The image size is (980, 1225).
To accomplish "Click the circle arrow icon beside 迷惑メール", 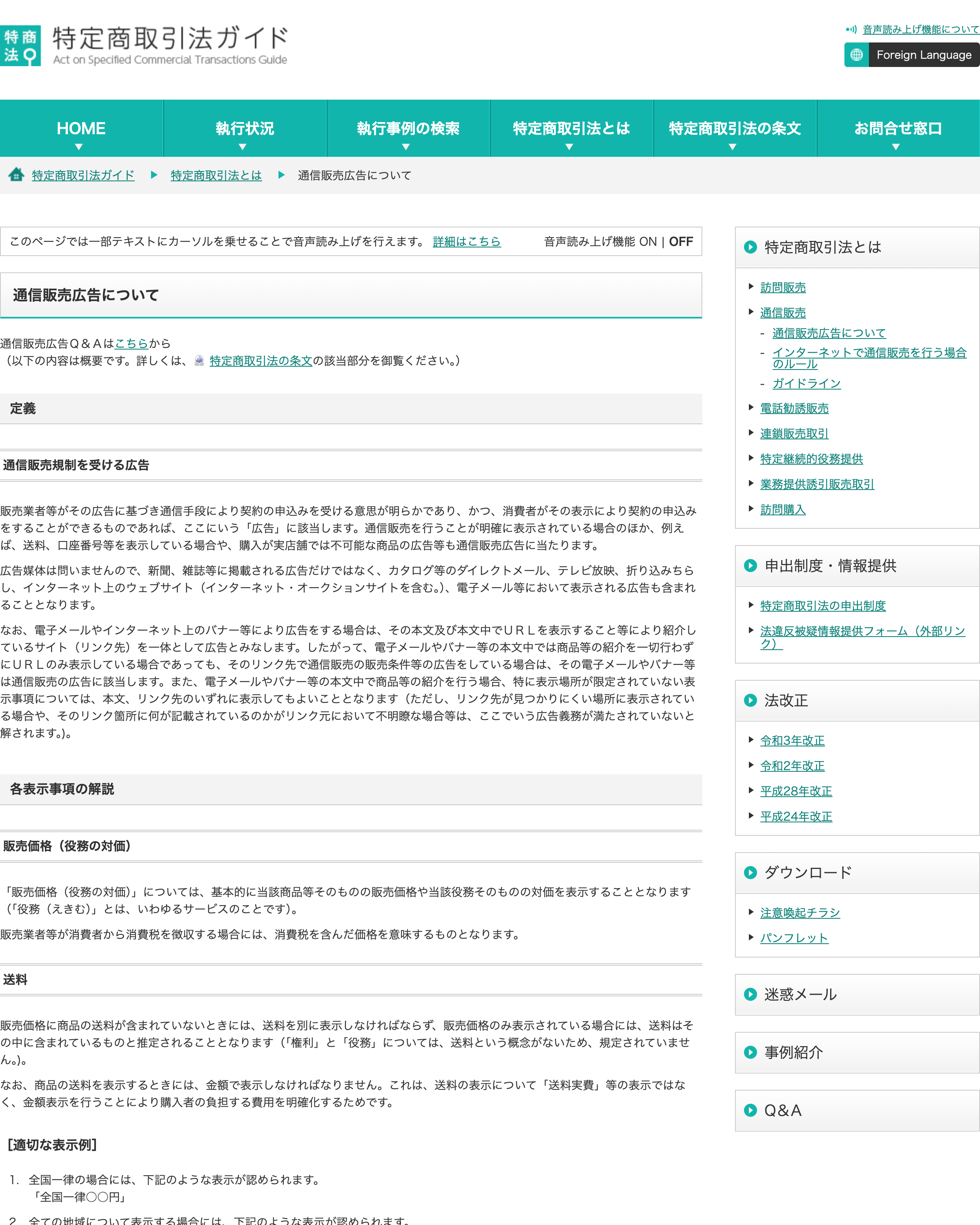I will [751, 994].
